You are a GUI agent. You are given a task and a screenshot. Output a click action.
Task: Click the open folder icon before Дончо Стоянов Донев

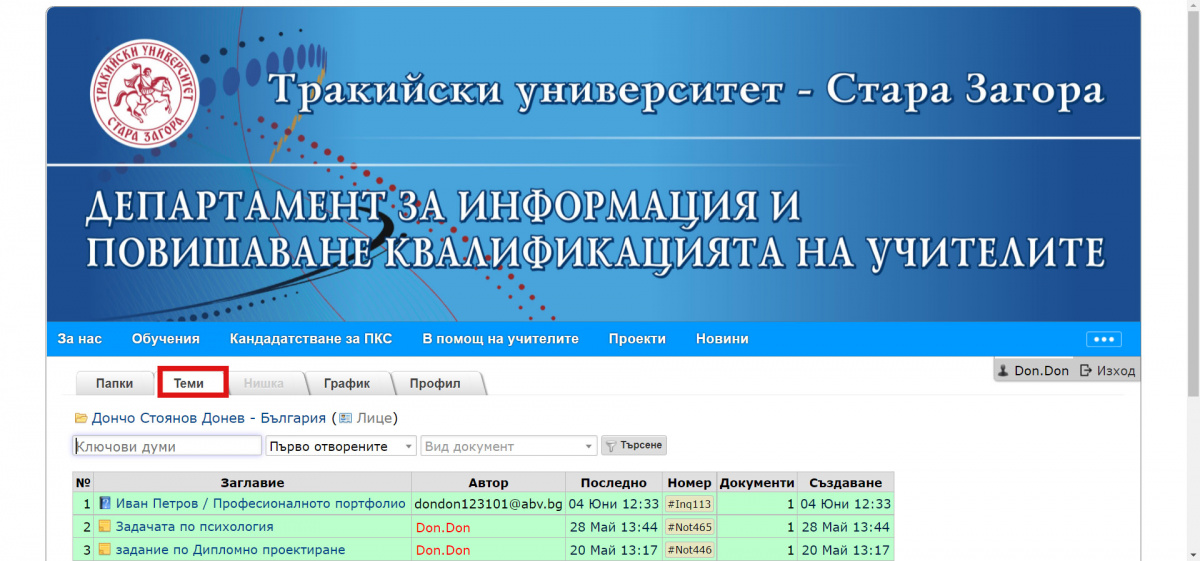(x=81, y=418)
